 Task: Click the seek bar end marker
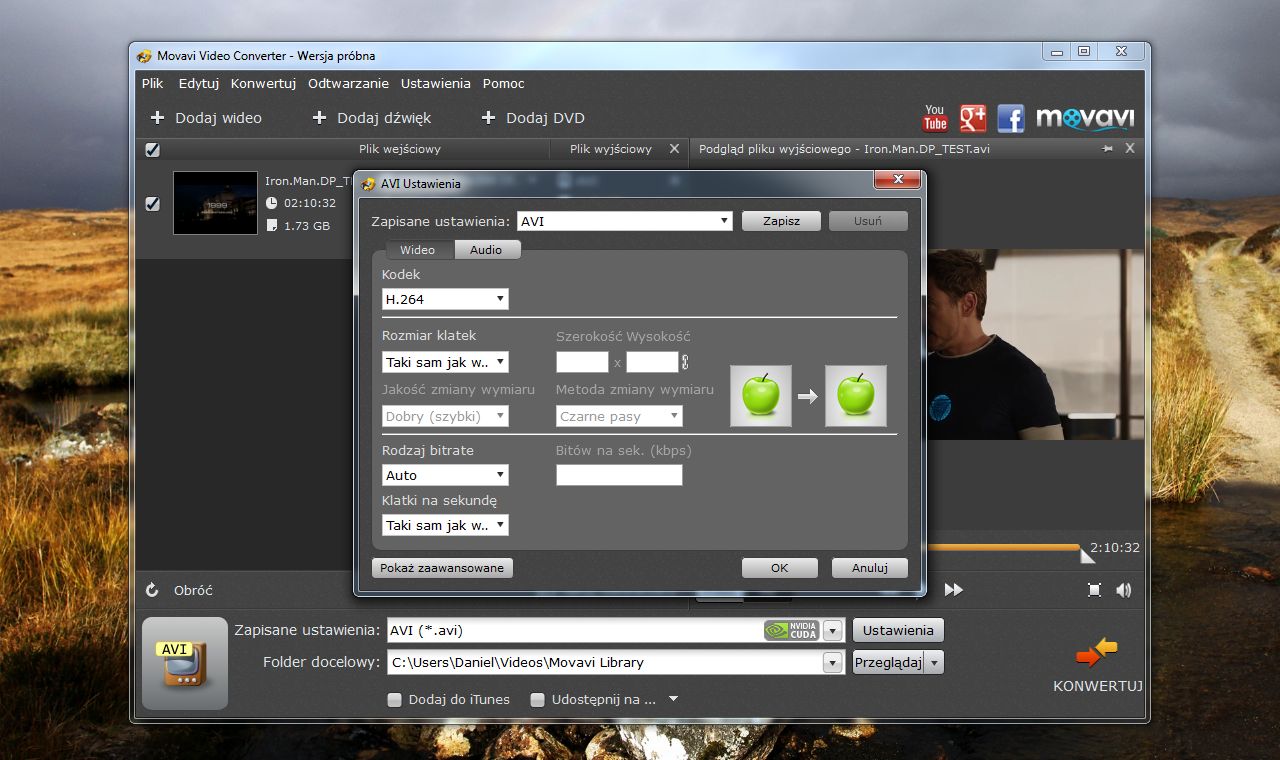coord(1088,555)
